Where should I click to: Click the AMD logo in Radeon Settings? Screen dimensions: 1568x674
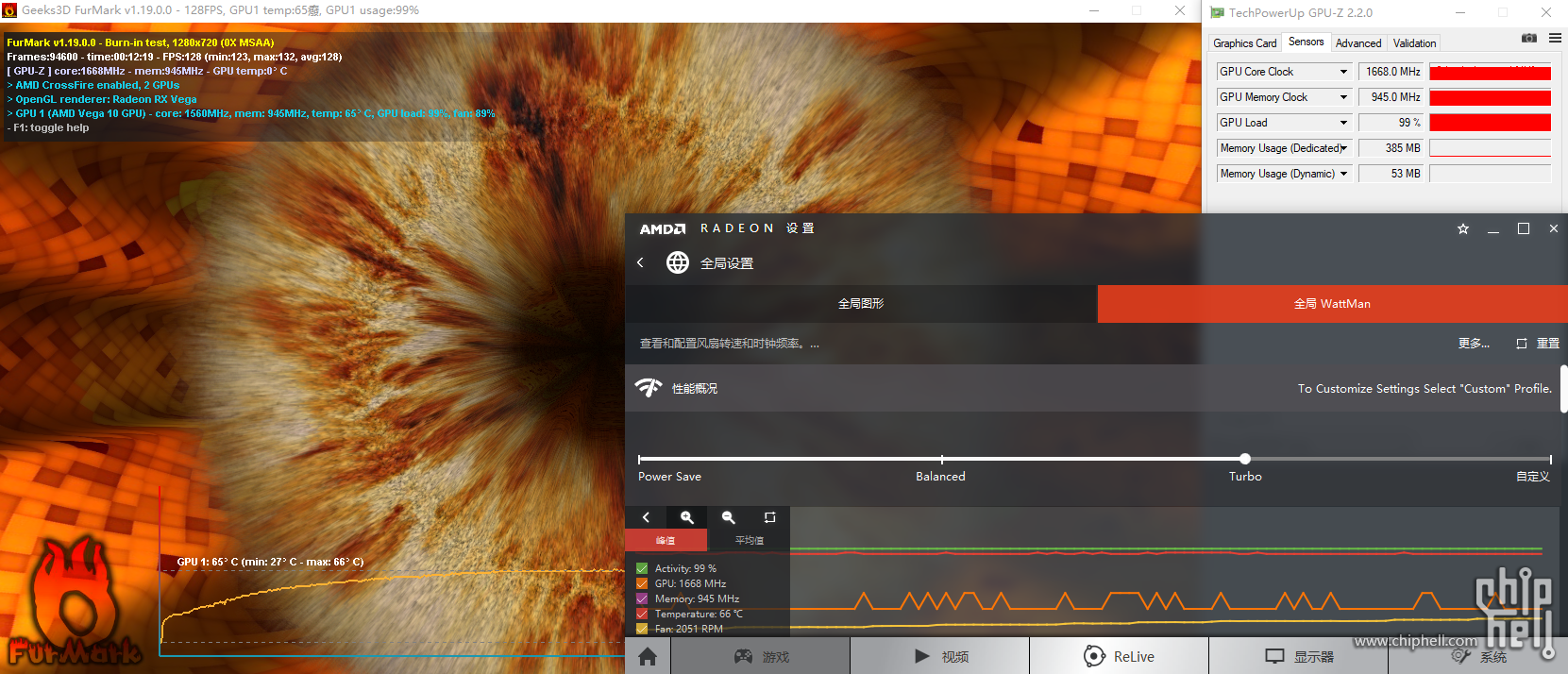663,228
